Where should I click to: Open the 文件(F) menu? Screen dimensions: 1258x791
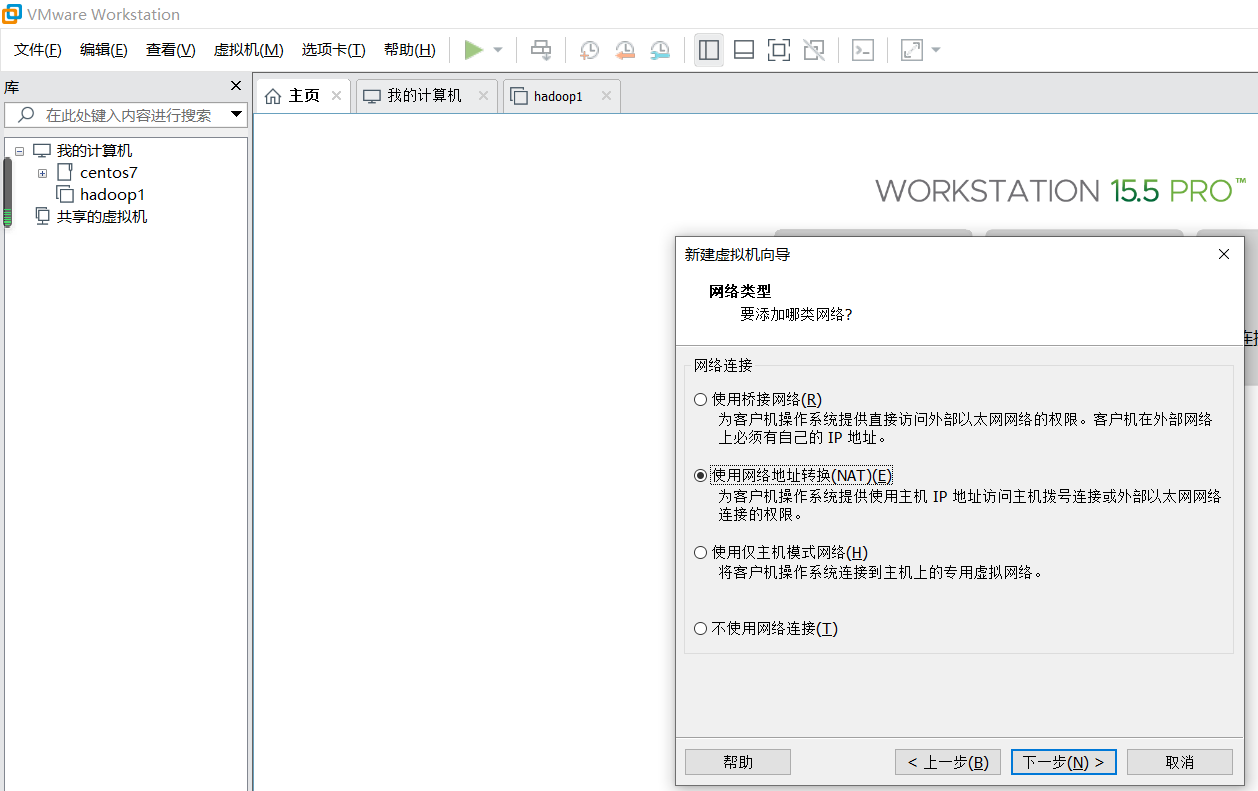pos(38,50)
